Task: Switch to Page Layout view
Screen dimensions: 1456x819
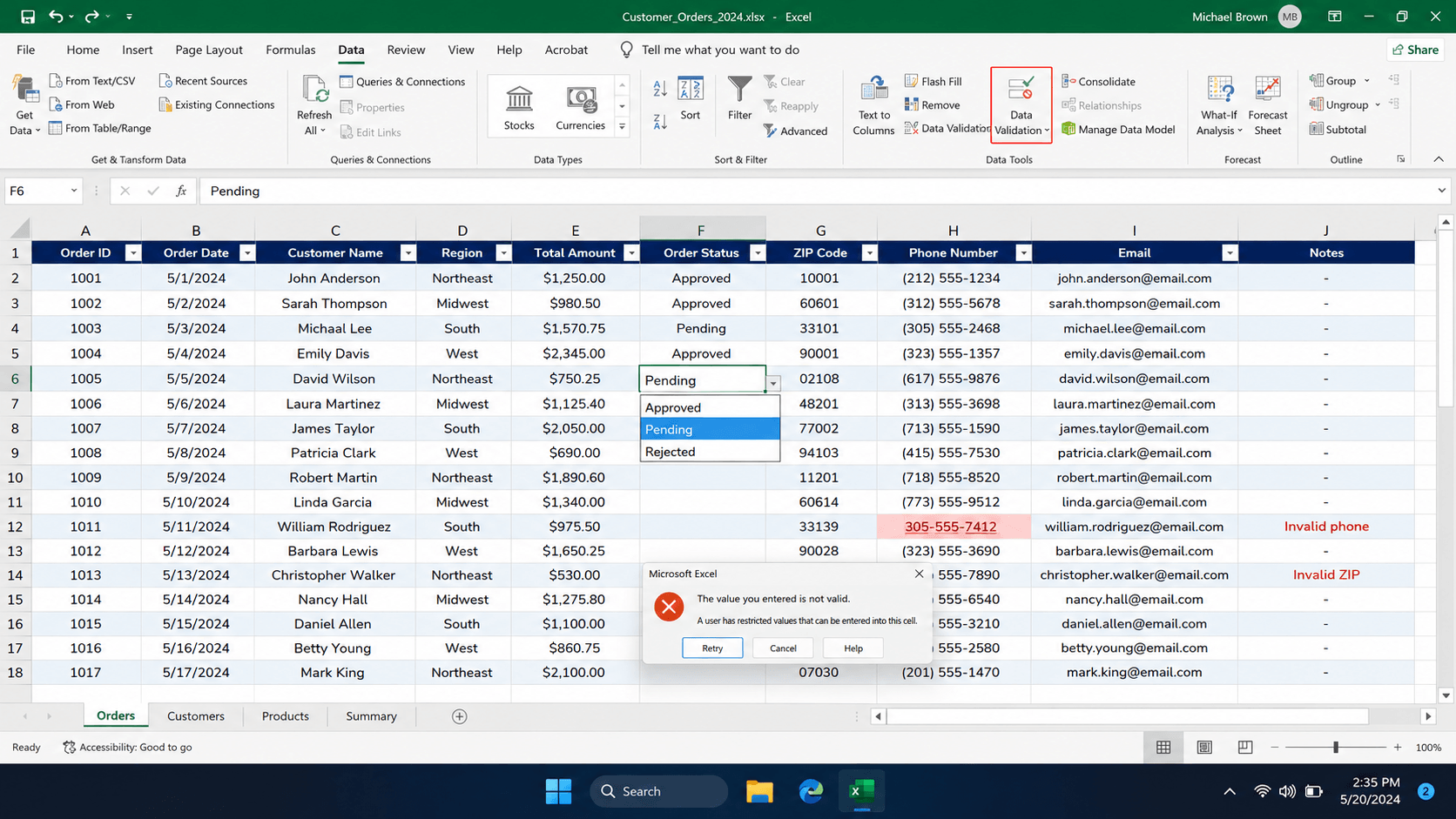Action: [1204, 748]
